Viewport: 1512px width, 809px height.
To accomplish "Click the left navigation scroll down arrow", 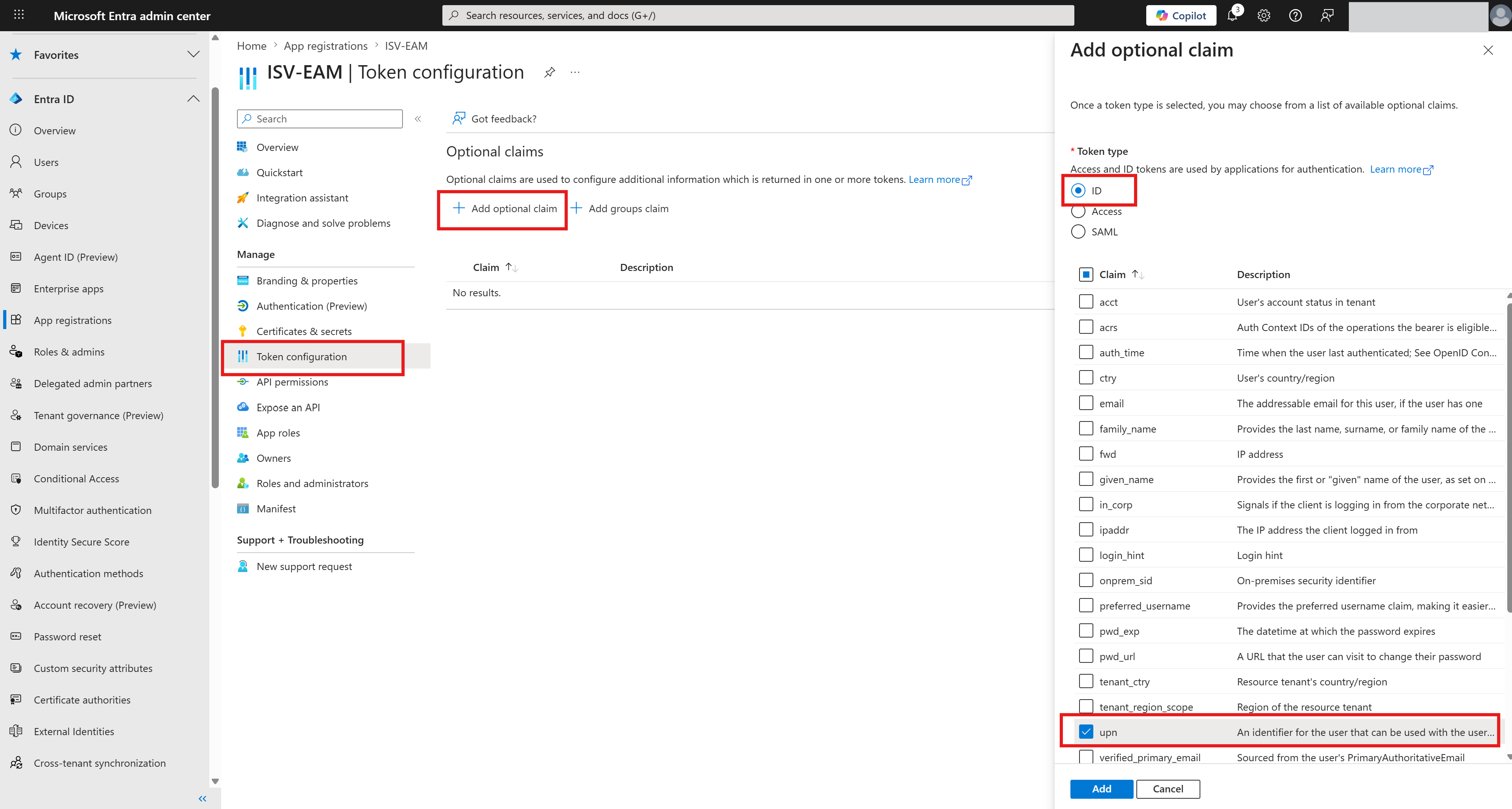I will [x=215, y=781].
